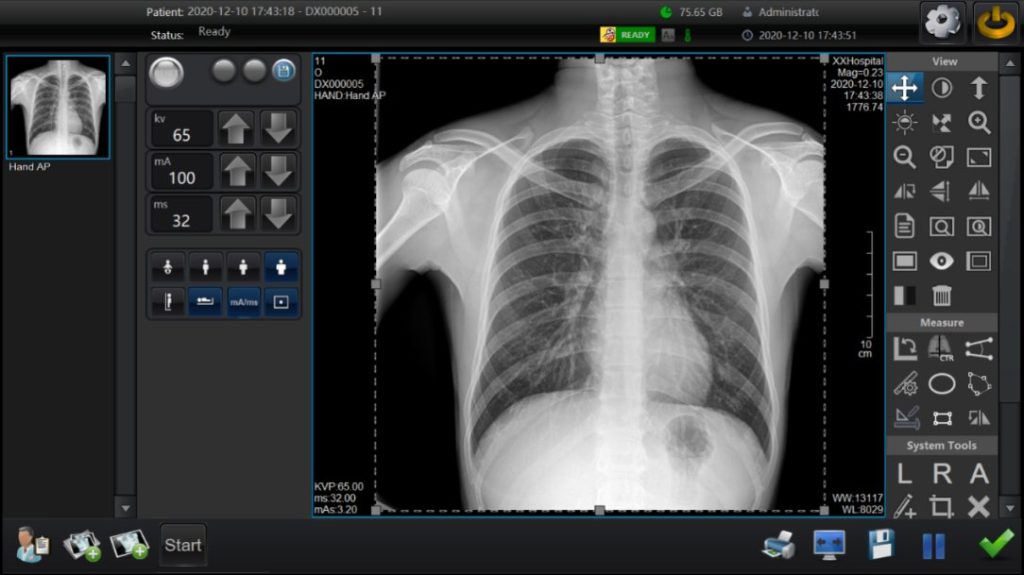Select the ellipse measurement tool

[x=941, y=383]
